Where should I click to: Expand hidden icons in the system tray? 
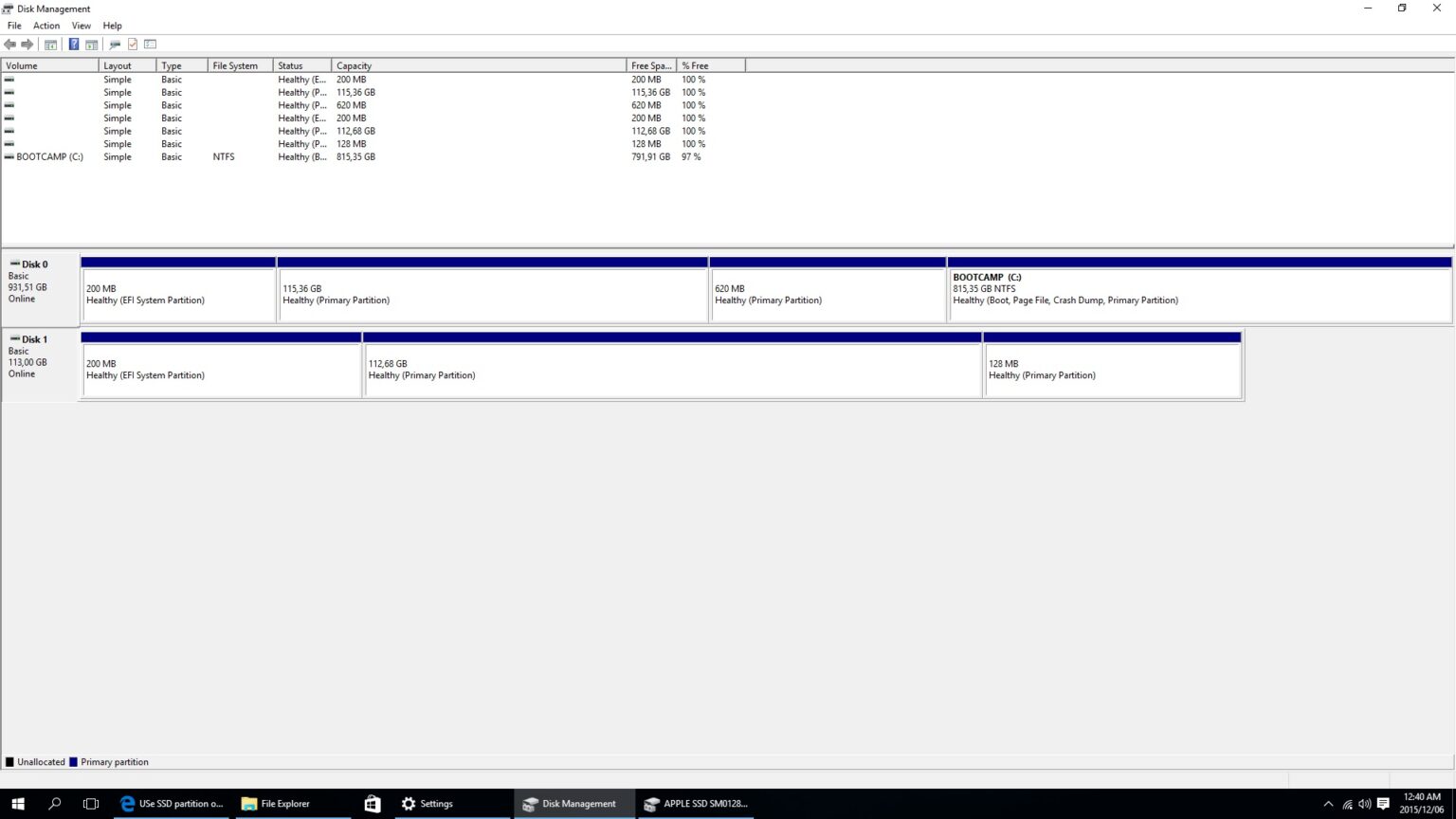[x=1329, y=803]
